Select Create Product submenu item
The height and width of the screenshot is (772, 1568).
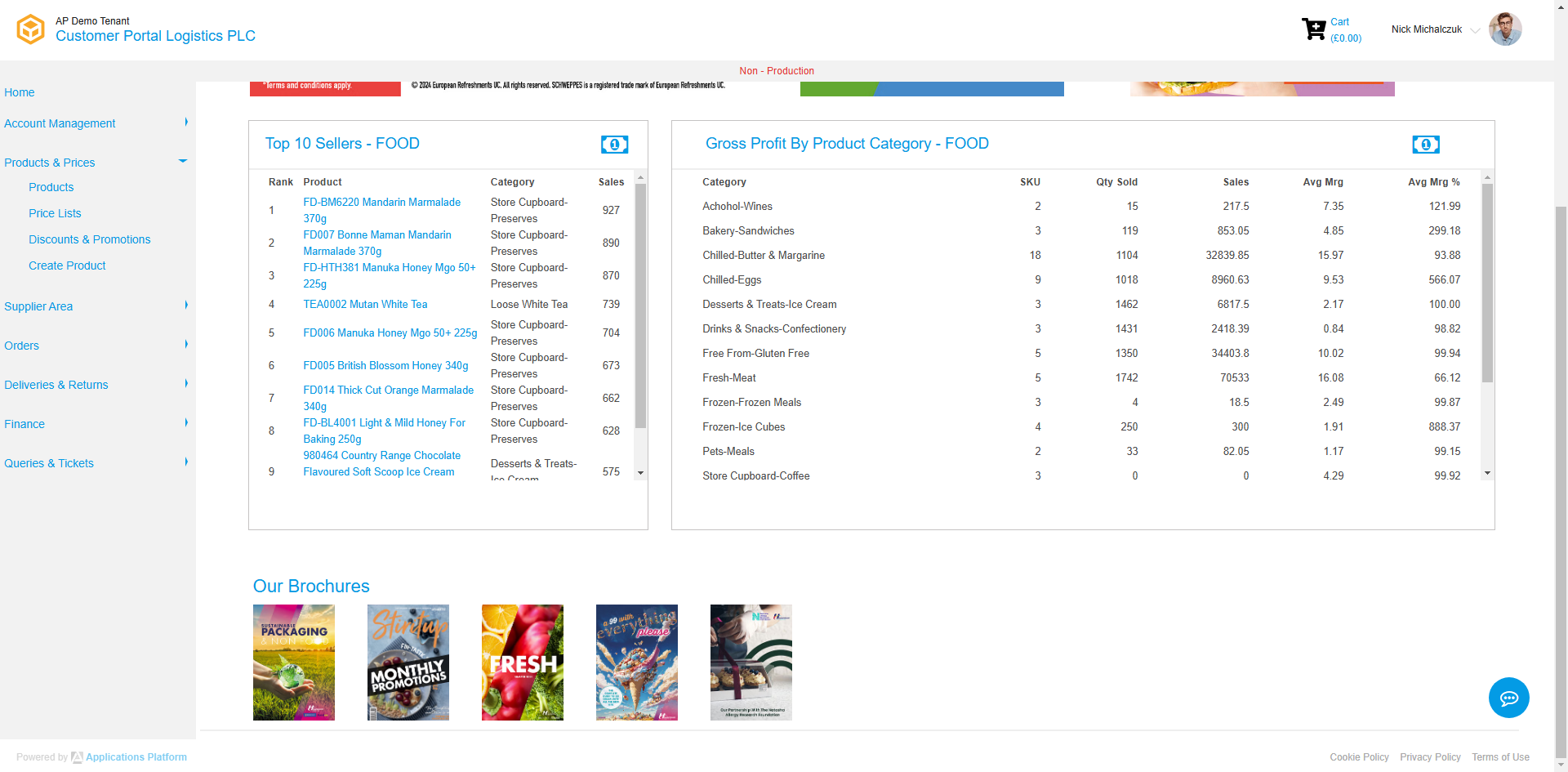[67, 266]
